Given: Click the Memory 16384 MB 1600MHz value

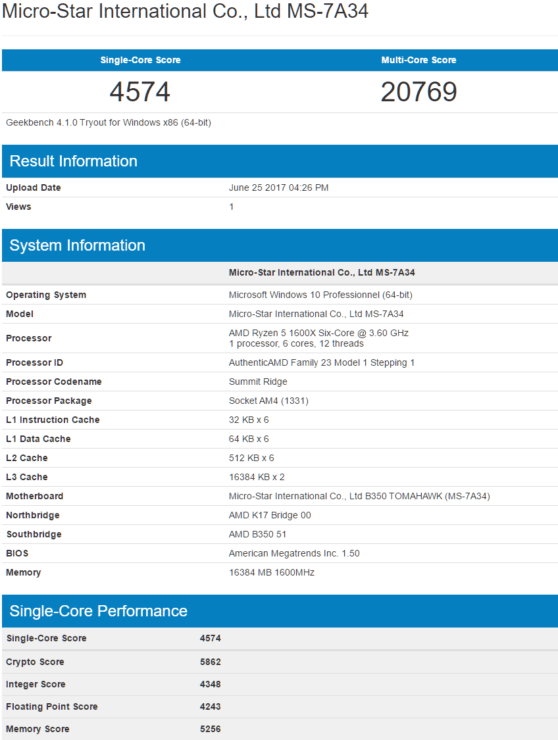Looking at the screenshot, I should [x=271, y=572].
